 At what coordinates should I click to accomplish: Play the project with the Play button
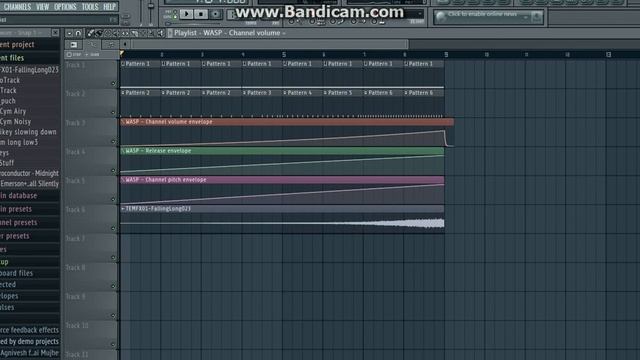[187, 14]
